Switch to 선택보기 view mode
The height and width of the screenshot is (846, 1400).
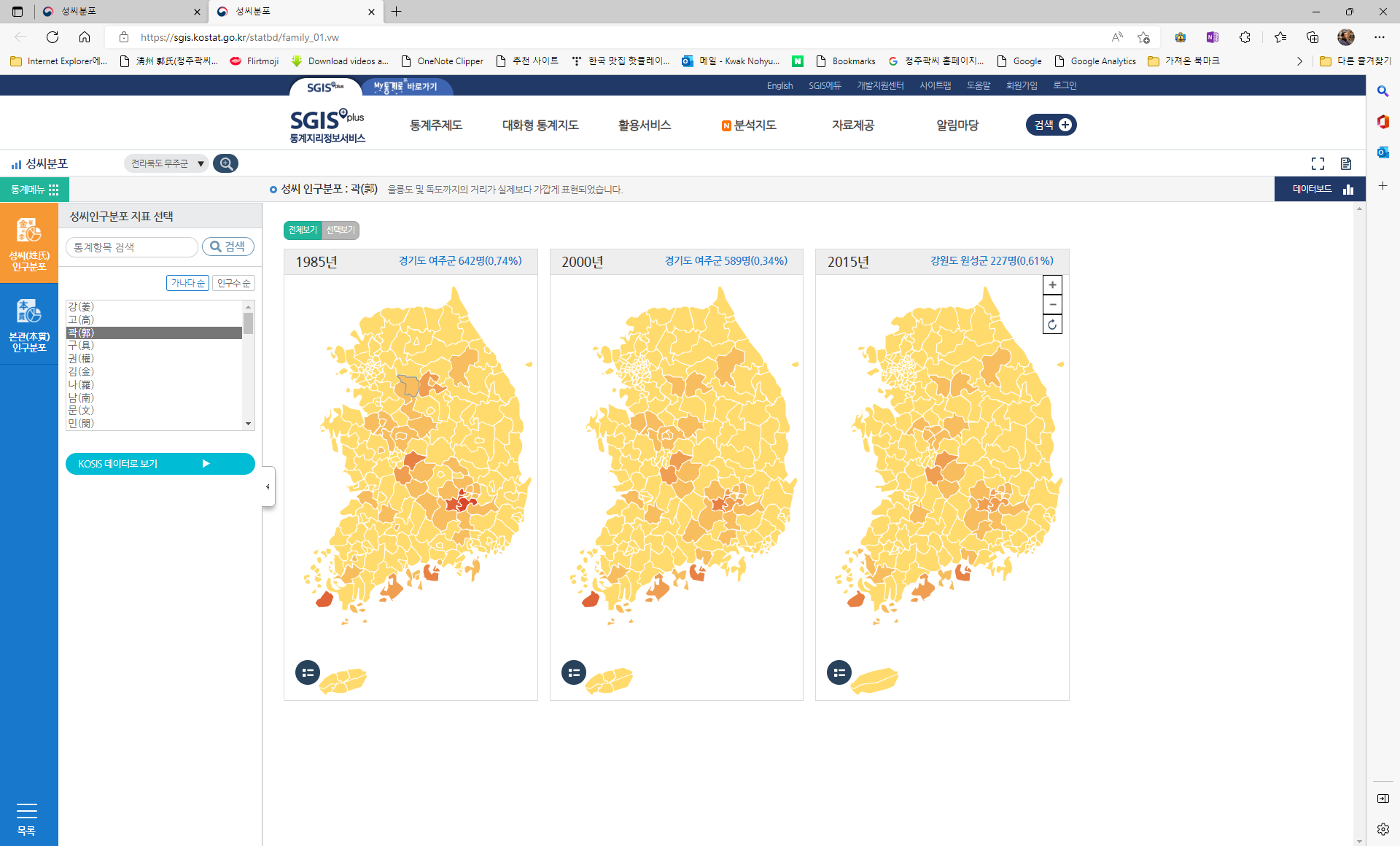341,230
